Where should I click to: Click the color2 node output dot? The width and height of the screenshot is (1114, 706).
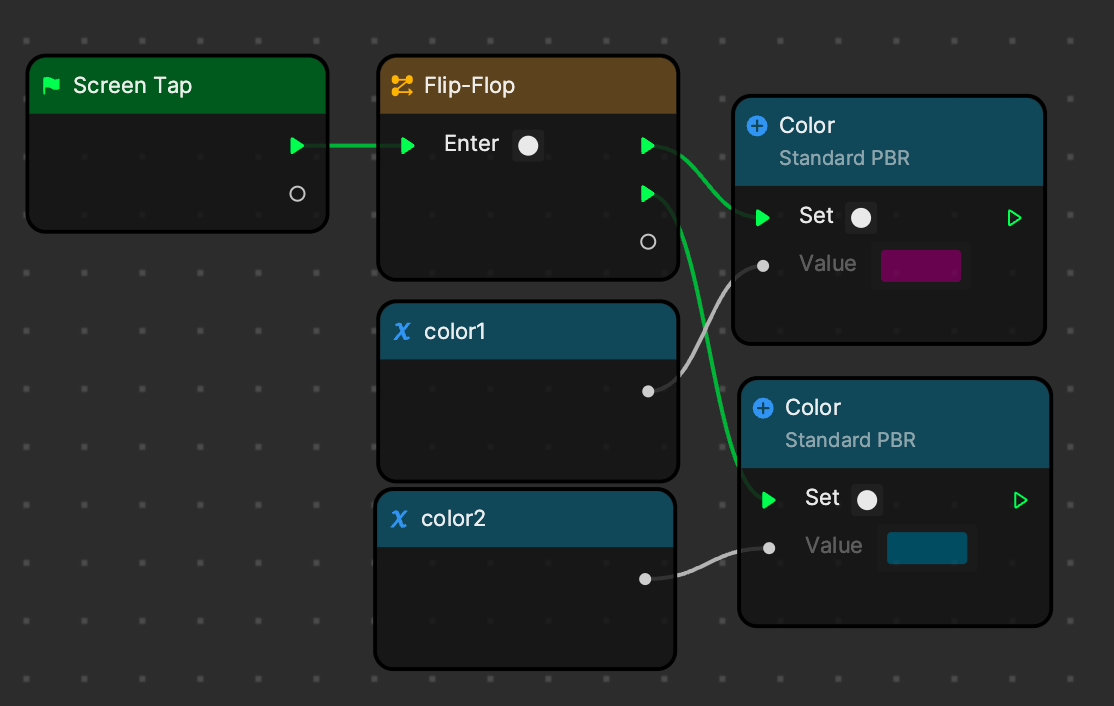tap(645, 579)
